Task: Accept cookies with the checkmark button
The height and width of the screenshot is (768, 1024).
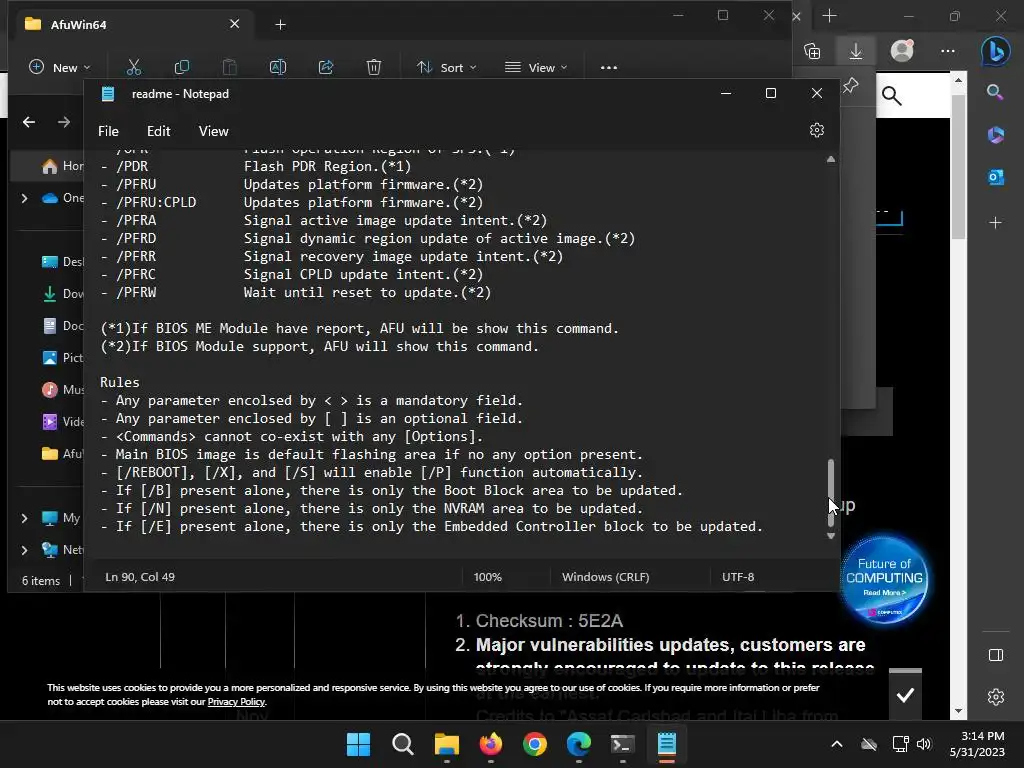Action: pyautogui.click(x=905, y=695)
